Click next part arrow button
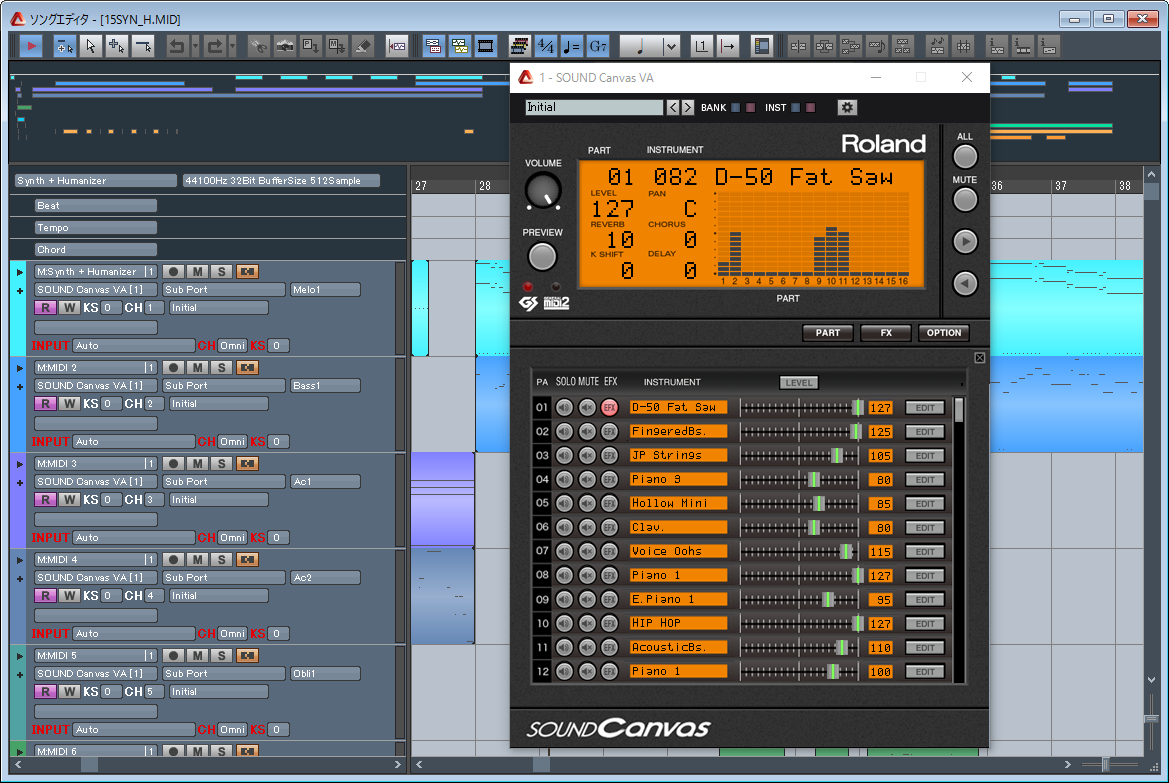The height and width of the screenshot is (783, 1169). pyautogui.click(x=965, y=242)
